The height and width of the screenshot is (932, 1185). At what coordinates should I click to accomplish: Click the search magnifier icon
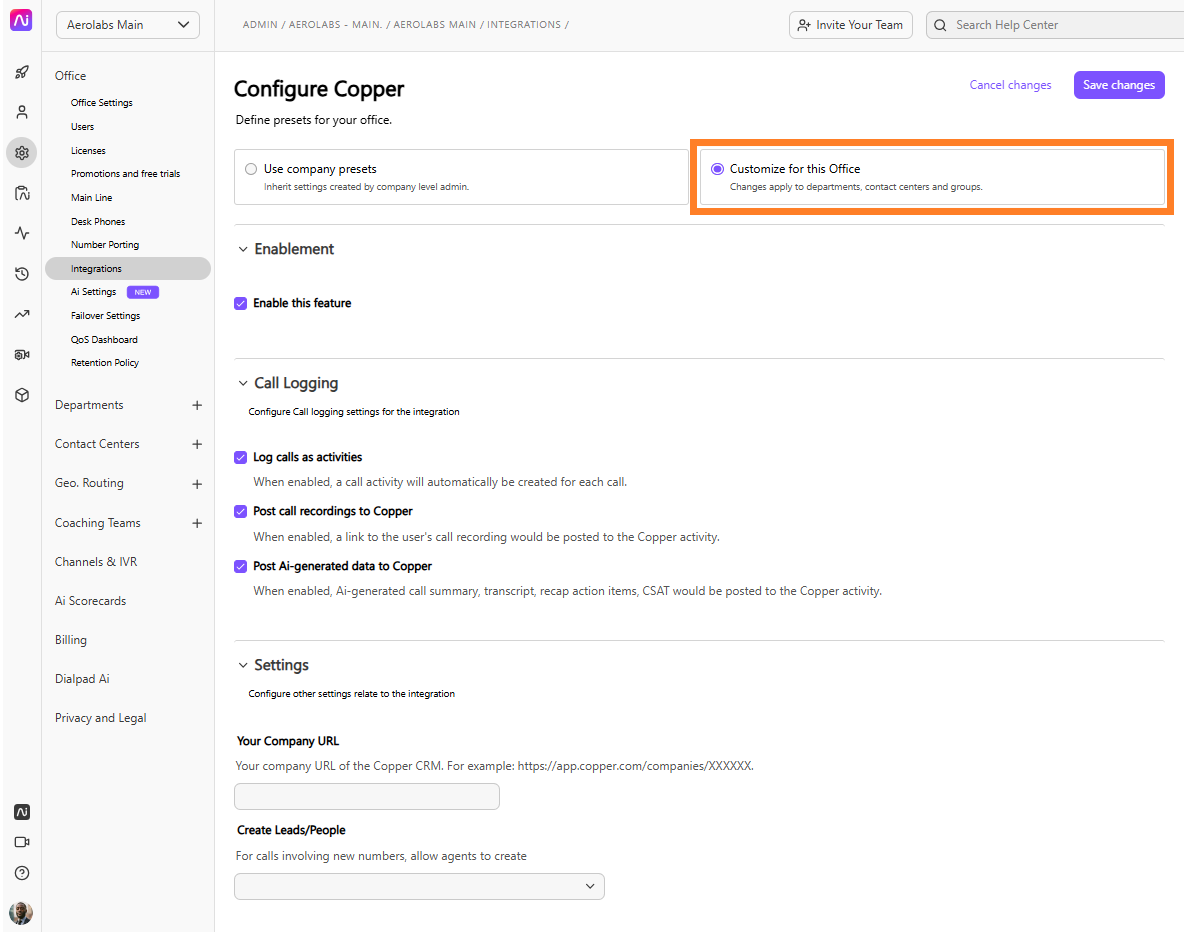click(x=940, y=25)
